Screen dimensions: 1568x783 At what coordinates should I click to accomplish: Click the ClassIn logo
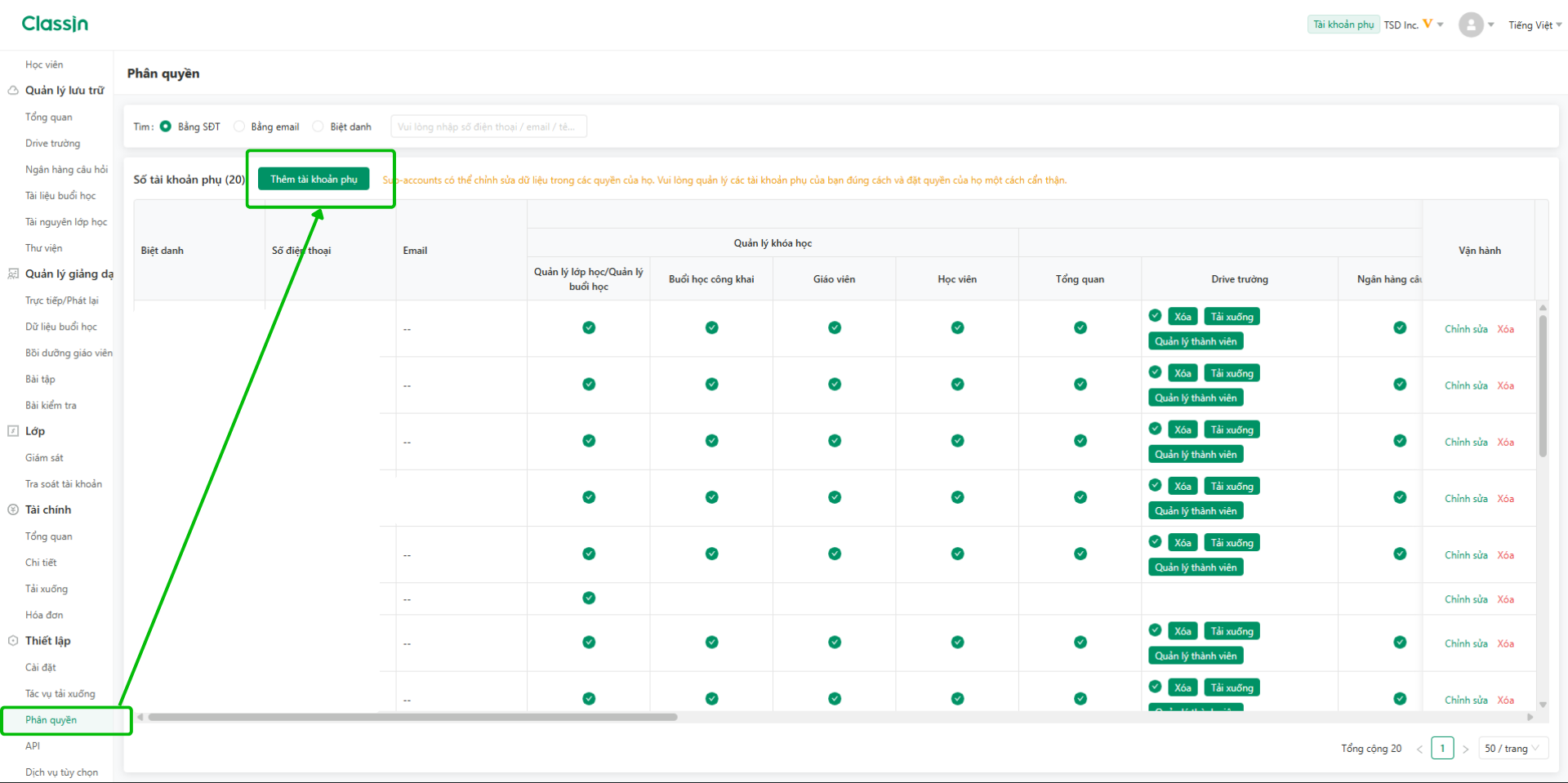click(55, 24)
